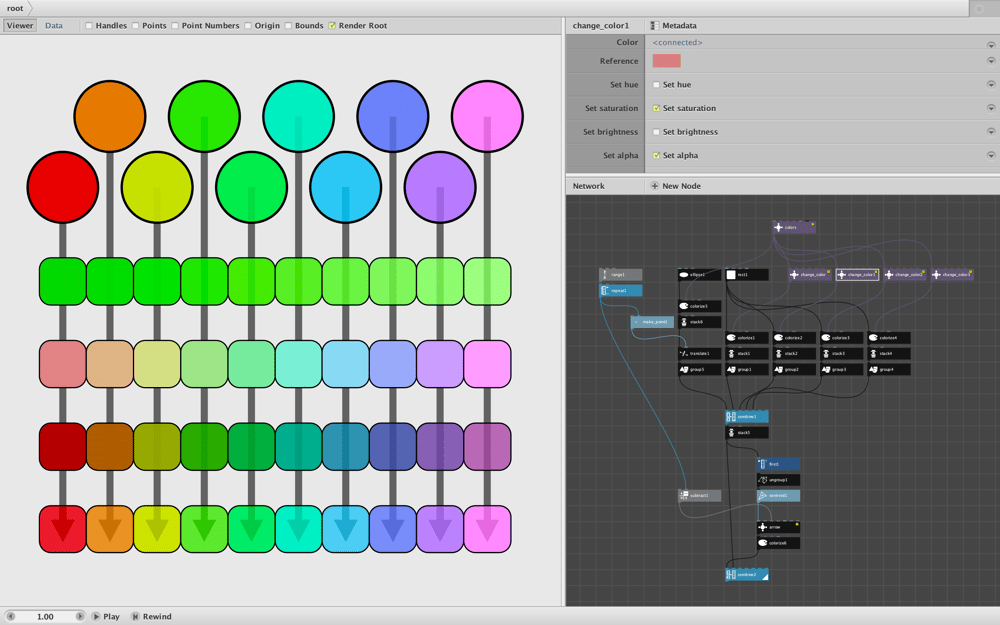The height and width of the screenshot is (625, 1000).
Task: Select the colorize2 node
Action: coord(794,338)
